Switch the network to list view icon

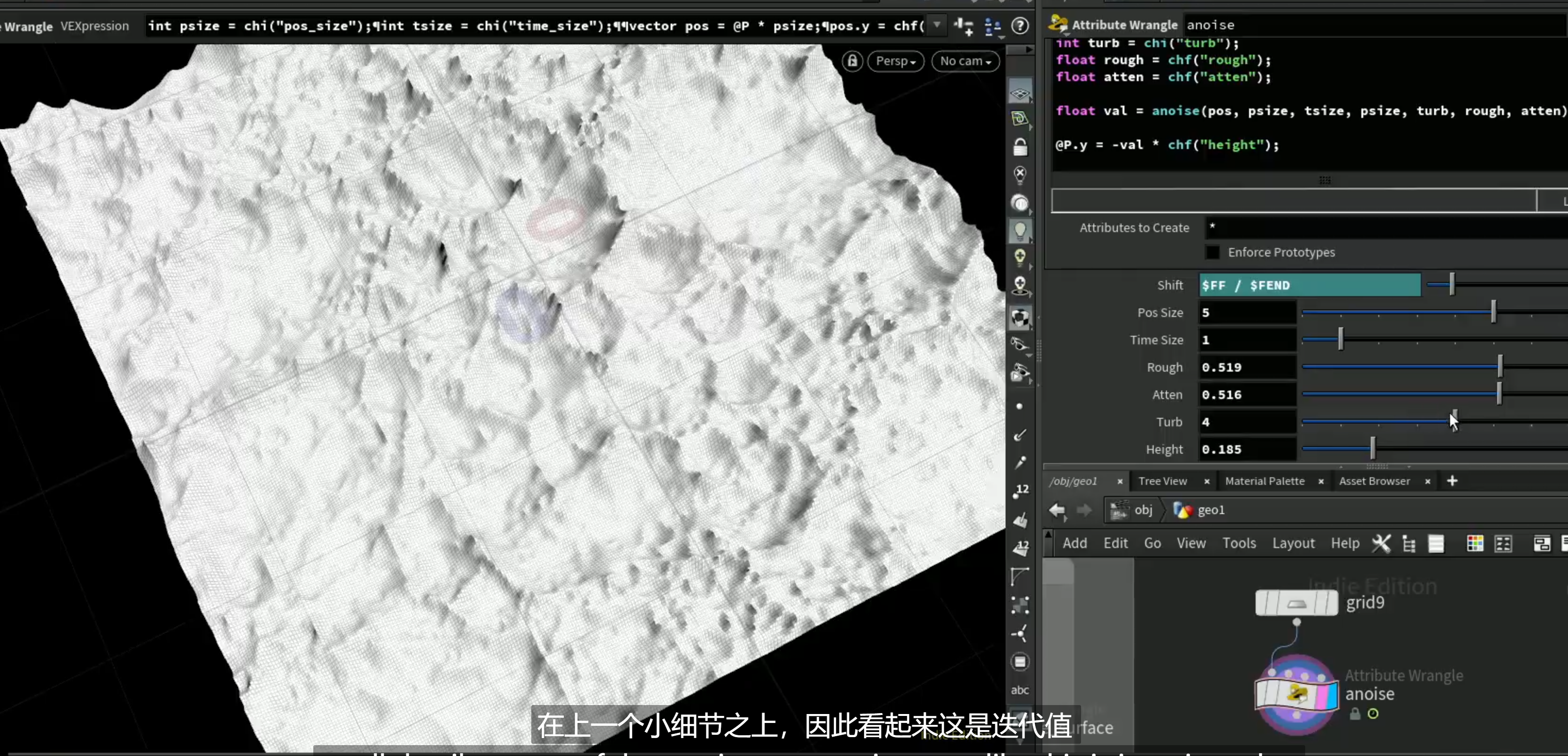pyautogui.click(x=1436, y=543)
